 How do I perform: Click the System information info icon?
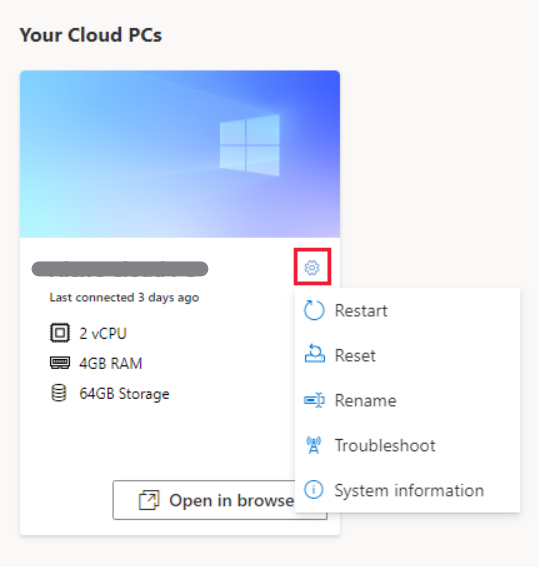click(x=313, y=490)
